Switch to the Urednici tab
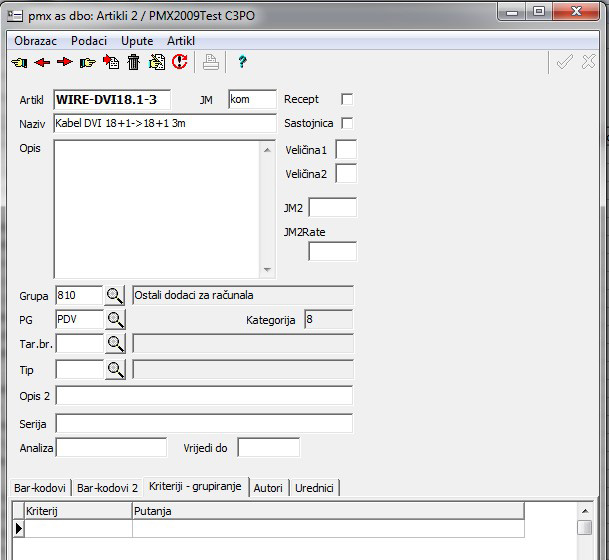 pos(314,488)
